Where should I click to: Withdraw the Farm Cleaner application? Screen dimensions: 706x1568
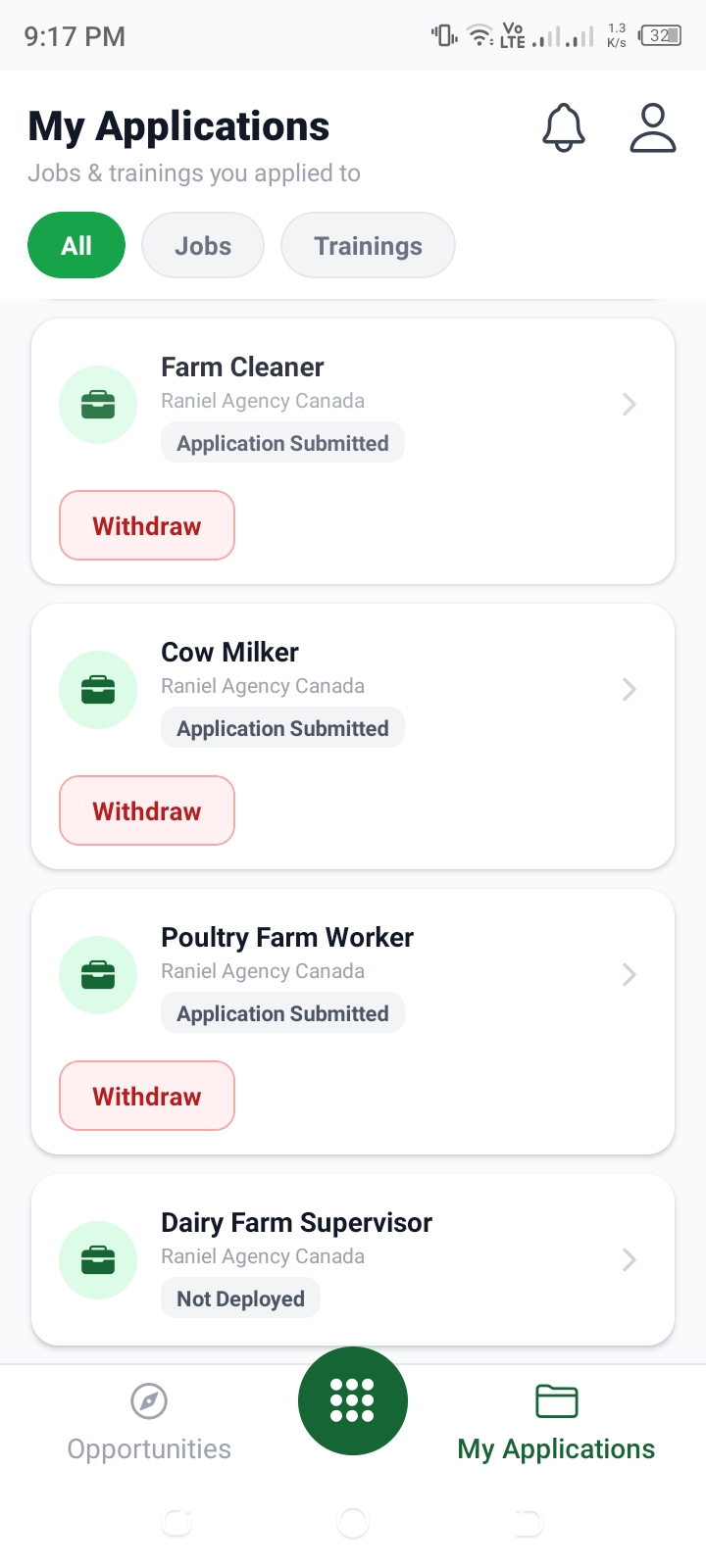(x=147, y=525)
